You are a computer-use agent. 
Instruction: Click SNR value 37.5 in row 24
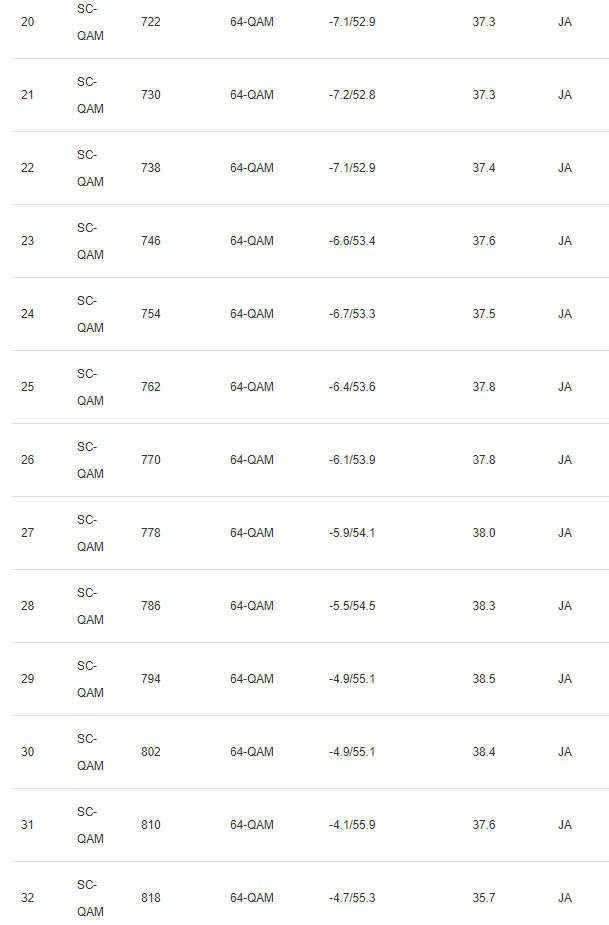coord(483,314)
